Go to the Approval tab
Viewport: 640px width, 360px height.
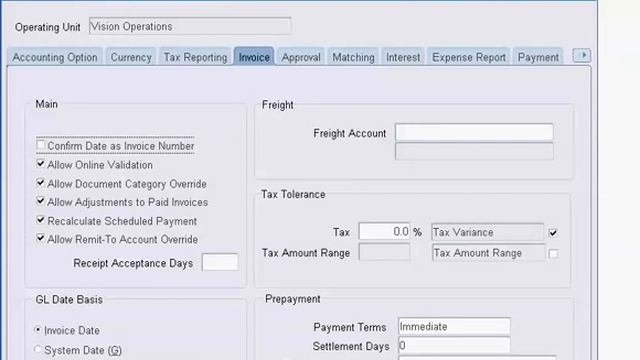[x=301, y=57]
